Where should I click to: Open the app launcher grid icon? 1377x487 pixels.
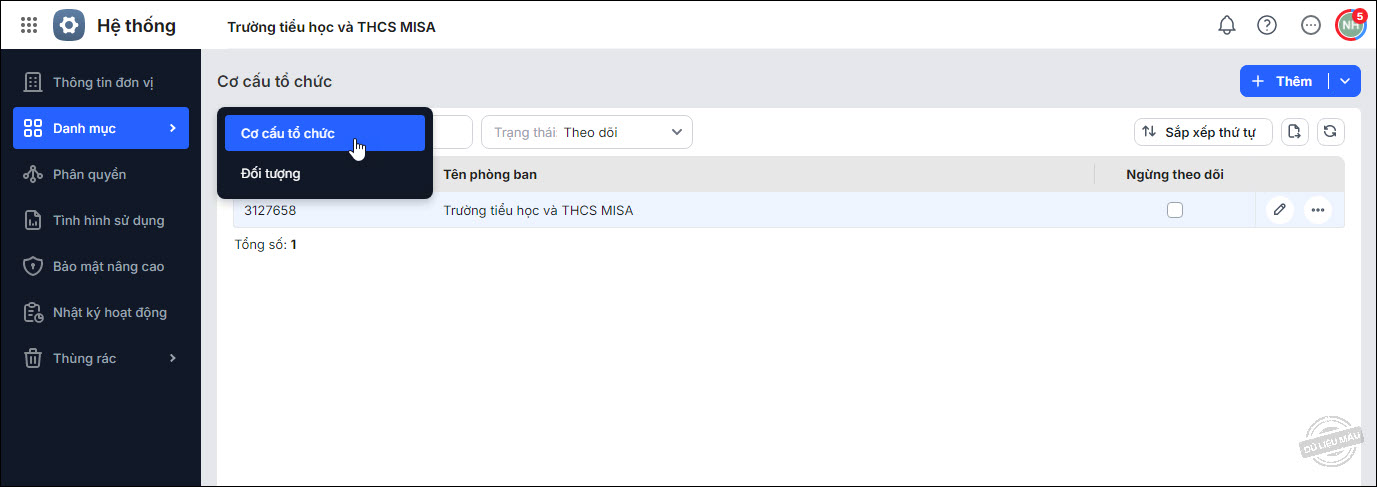point(29,26)
